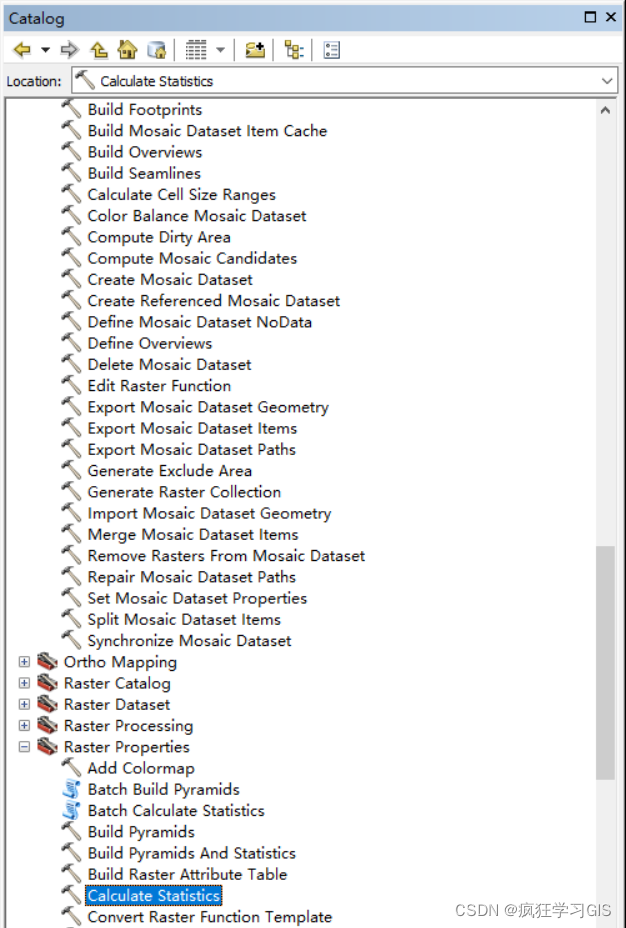Expand the Raster Dataset toolset

(x=24, y=704)
